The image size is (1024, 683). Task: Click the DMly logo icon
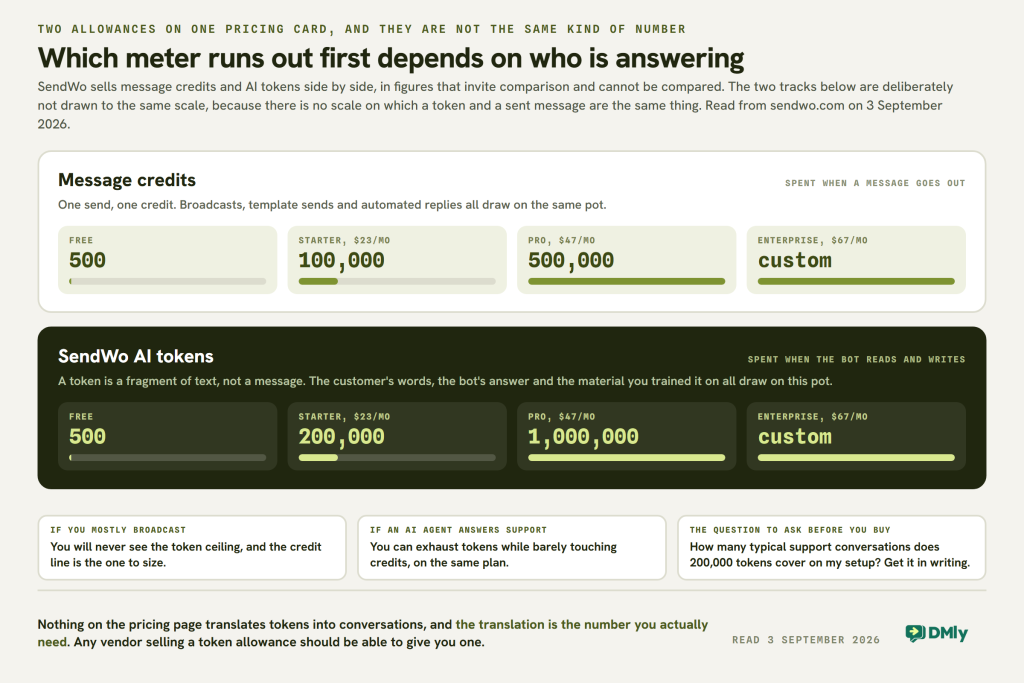pyautogui.click(x=915, y=633)
